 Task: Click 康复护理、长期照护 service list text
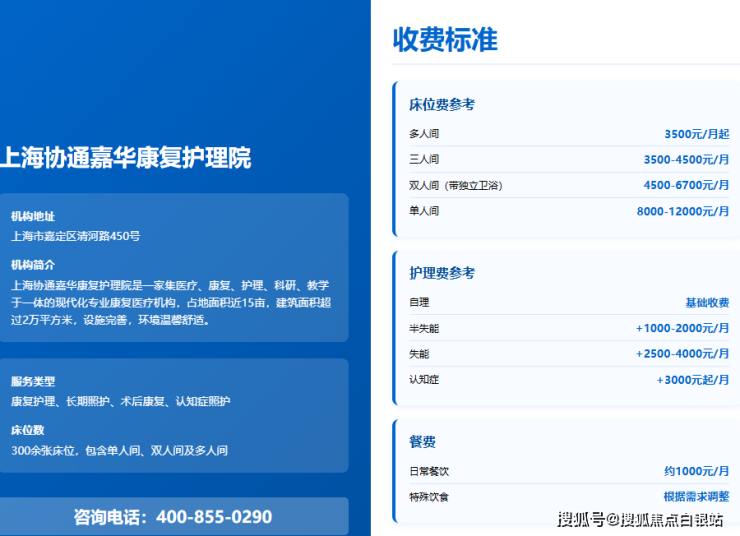(x=120, y=402)
